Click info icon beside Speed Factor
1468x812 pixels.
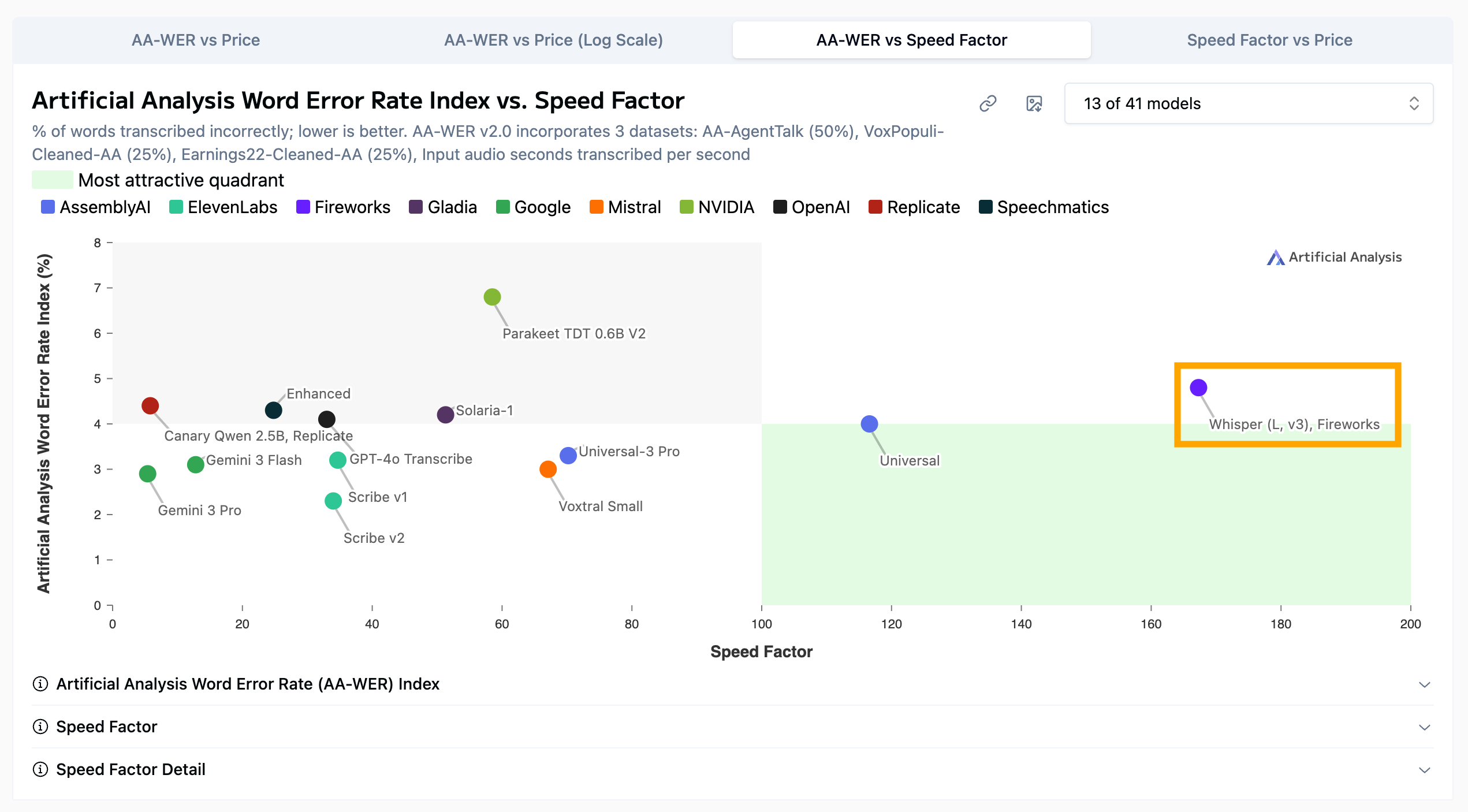point(40,727)
